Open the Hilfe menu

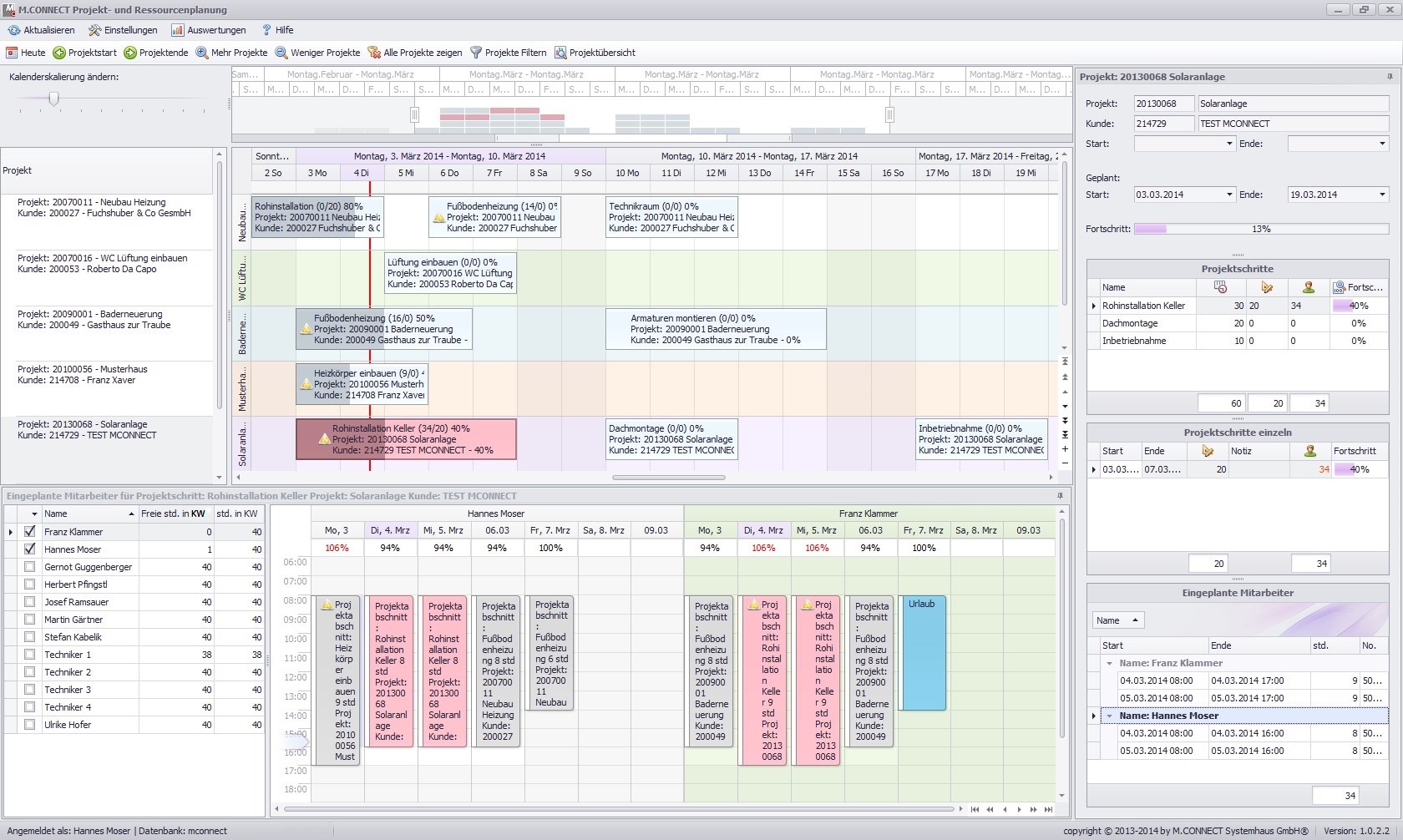277,30
